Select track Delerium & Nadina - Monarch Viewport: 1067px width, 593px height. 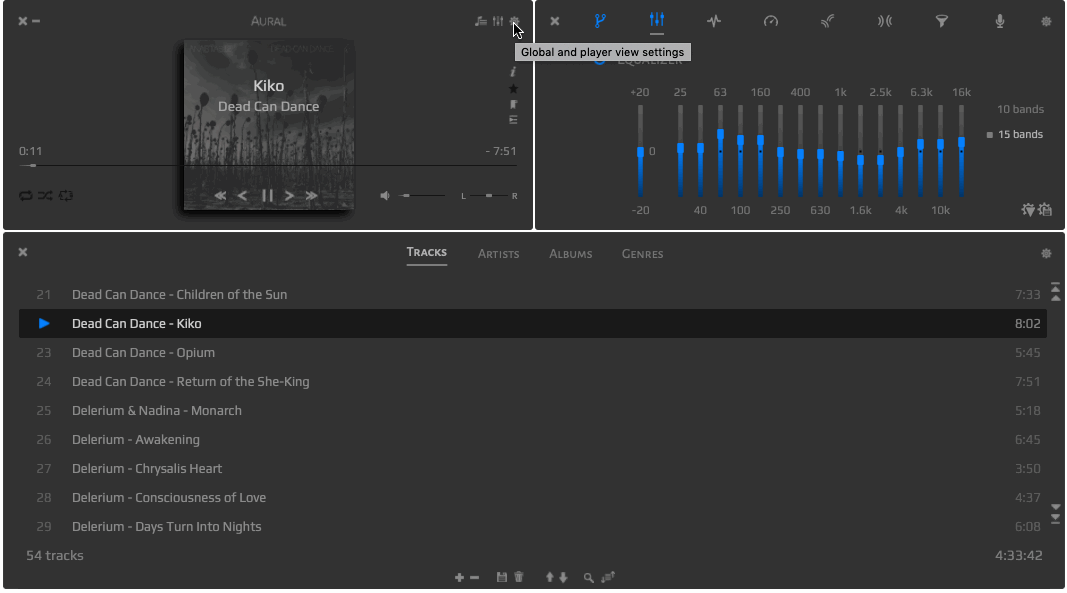click(533, 411)
